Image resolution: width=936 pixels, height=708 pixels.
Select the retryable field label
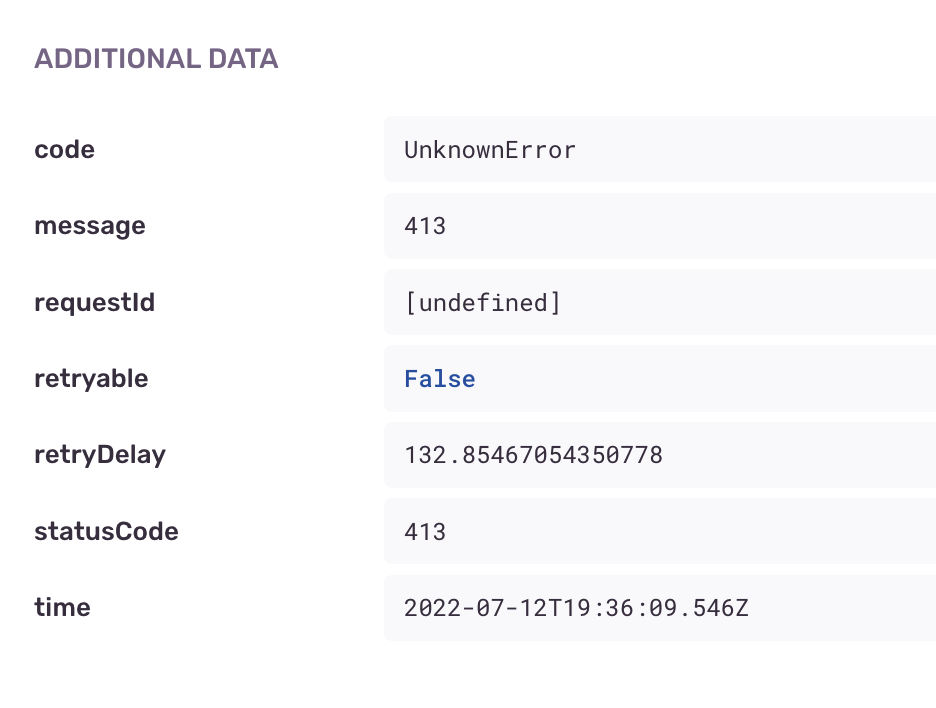(x=91, y=378)
